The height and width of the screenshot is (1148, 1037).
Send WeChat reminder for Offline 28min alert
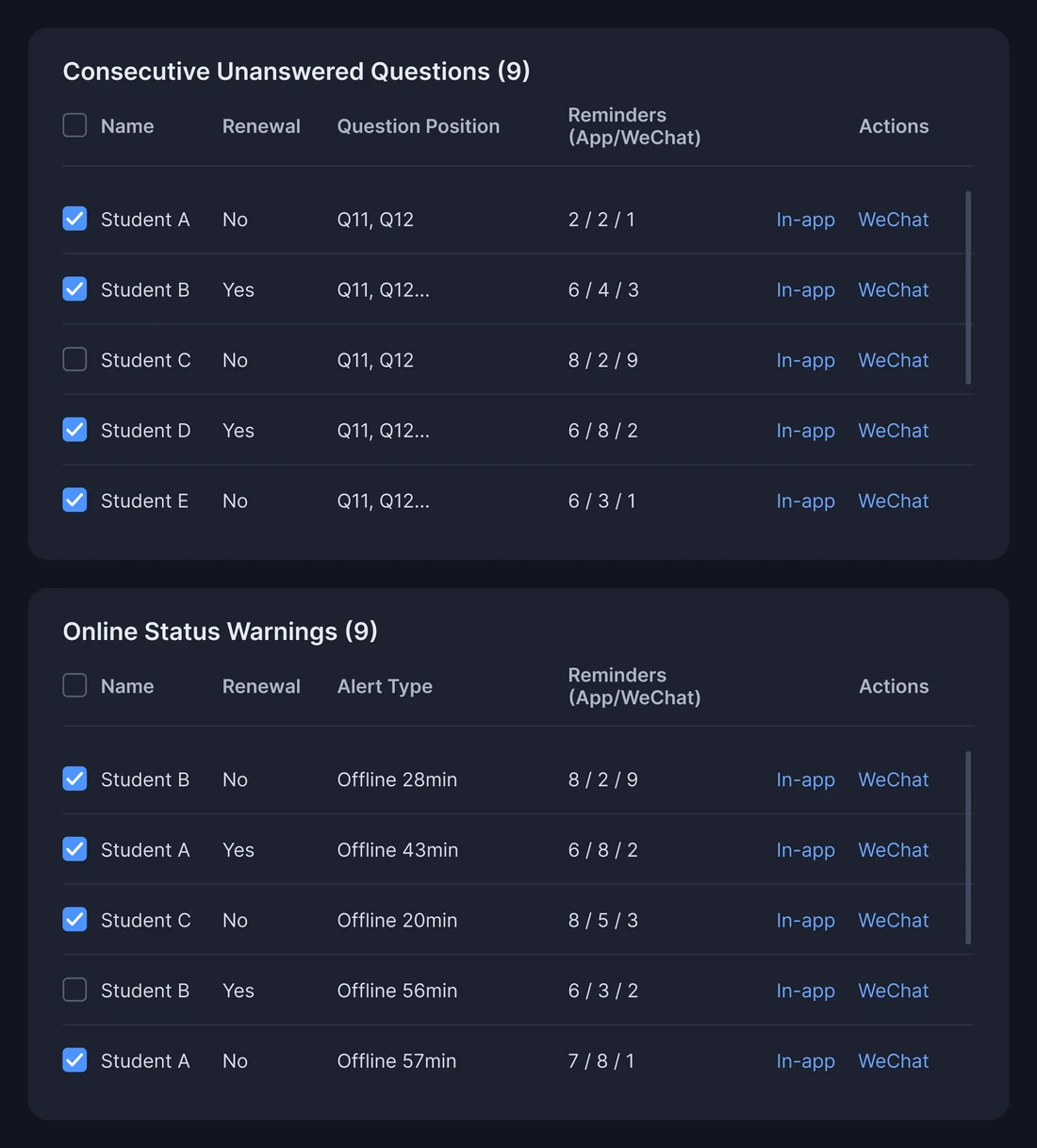pos(893,779)
